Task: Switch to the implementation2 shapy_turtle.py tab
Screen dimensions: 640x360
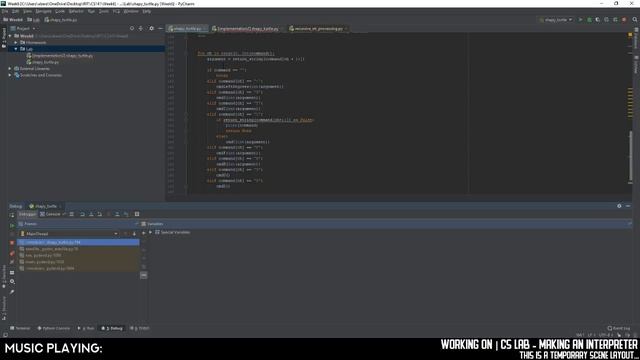Action: [x=247, y=29]
